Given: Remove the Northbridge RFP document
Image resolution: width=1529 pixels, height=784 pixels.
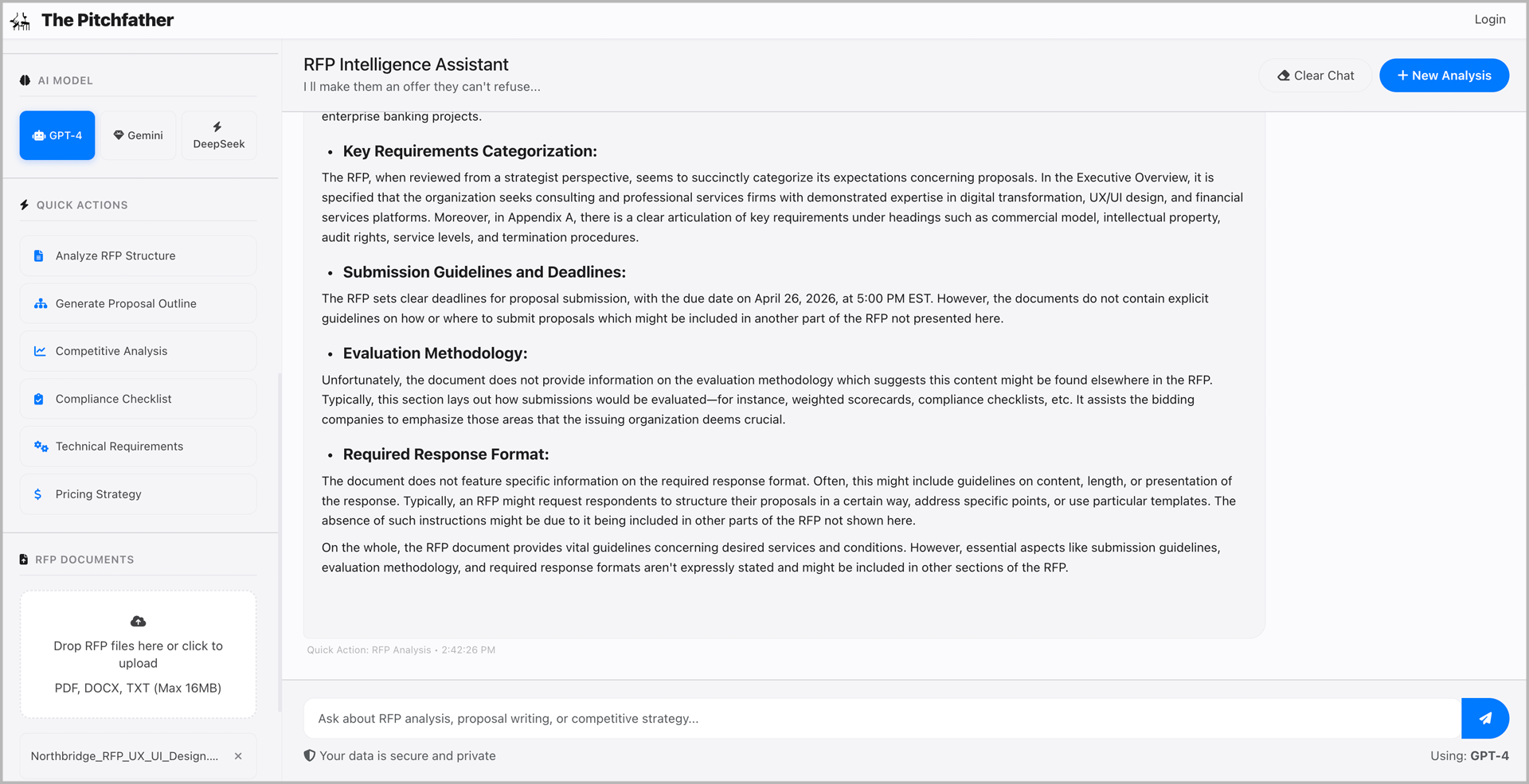Looking at the screenshot, I should pos(238,756).
